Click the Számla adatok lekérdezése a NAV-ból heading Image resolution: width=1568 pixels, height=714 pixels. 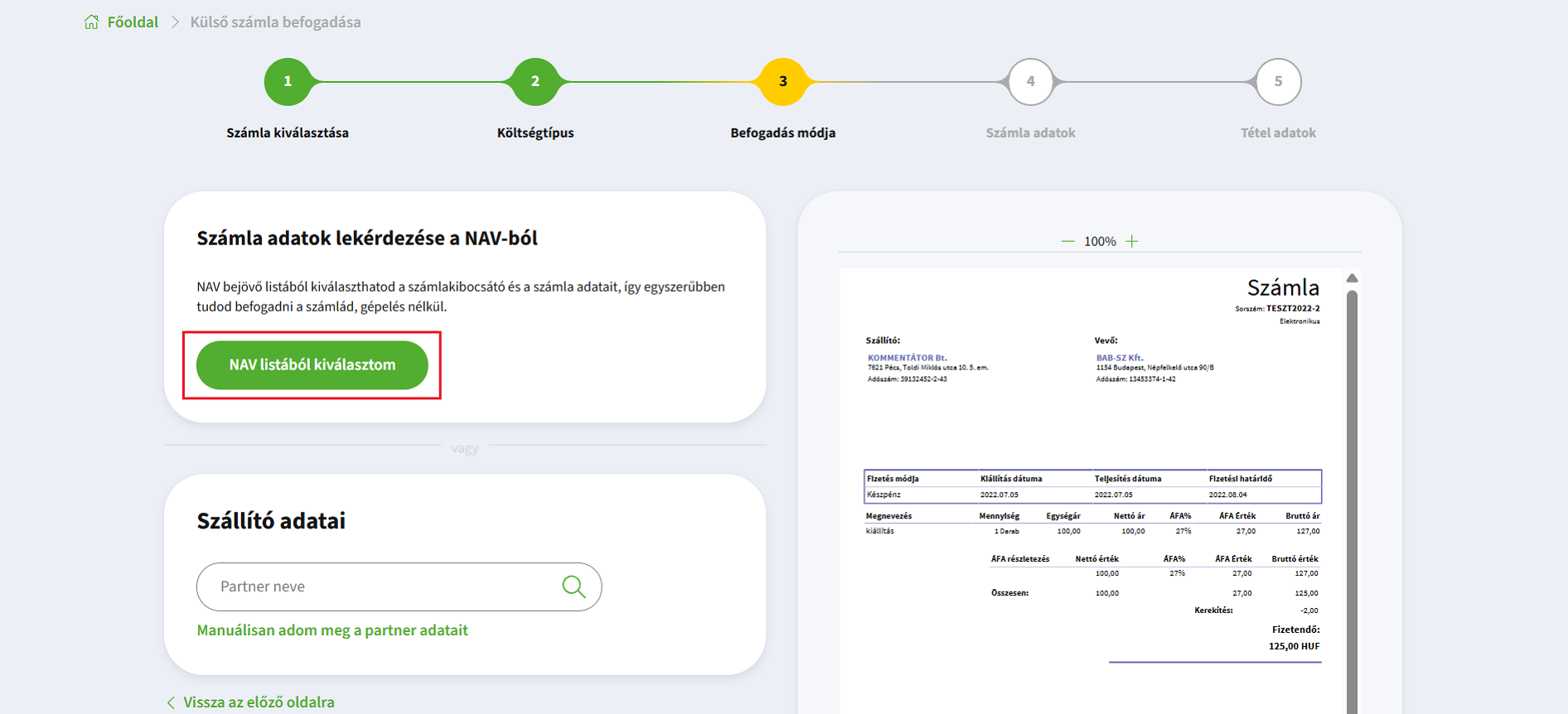(367, 239)
